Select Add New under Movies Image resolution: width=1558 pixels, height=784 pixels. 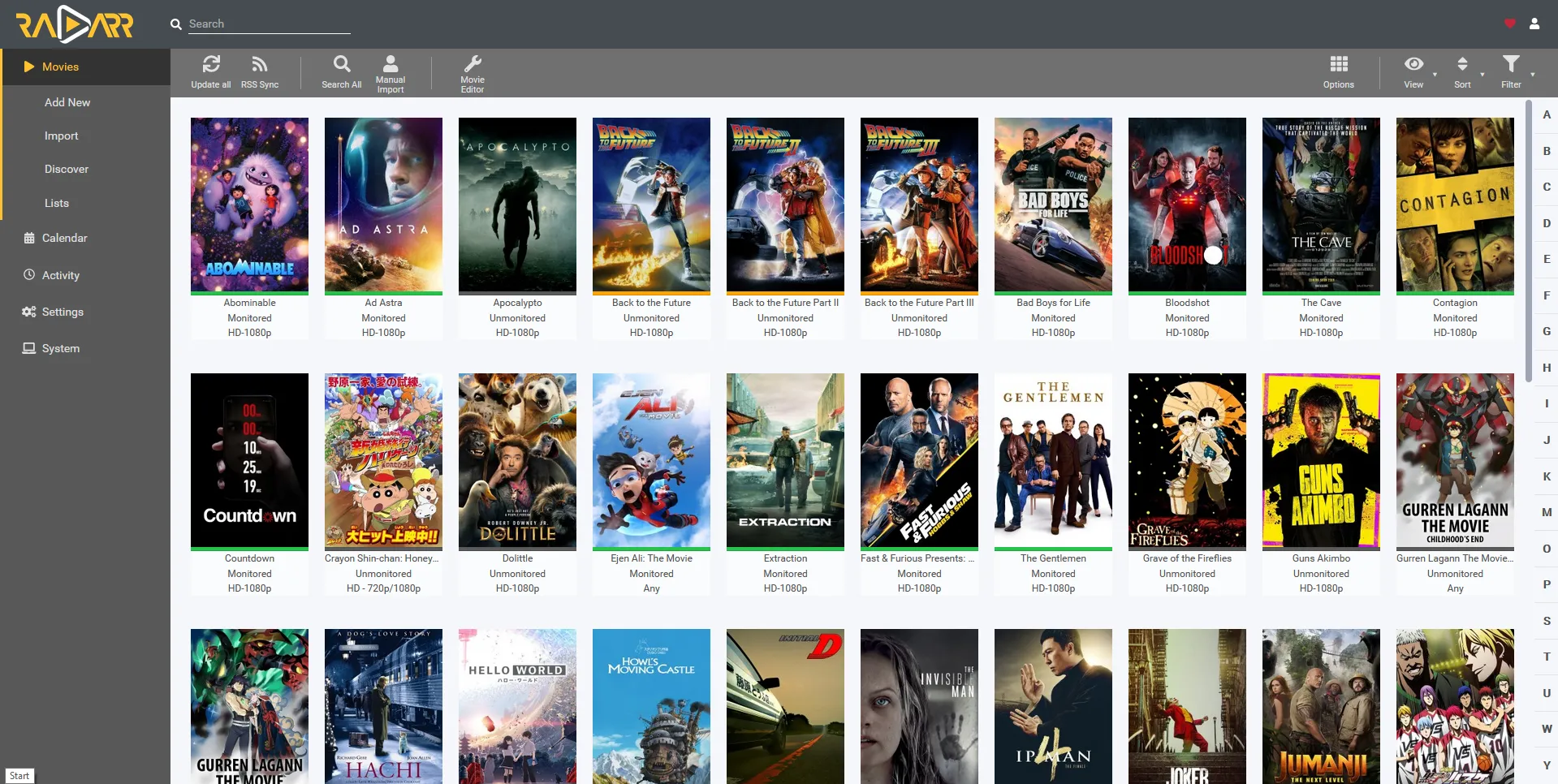click(67, 102)
